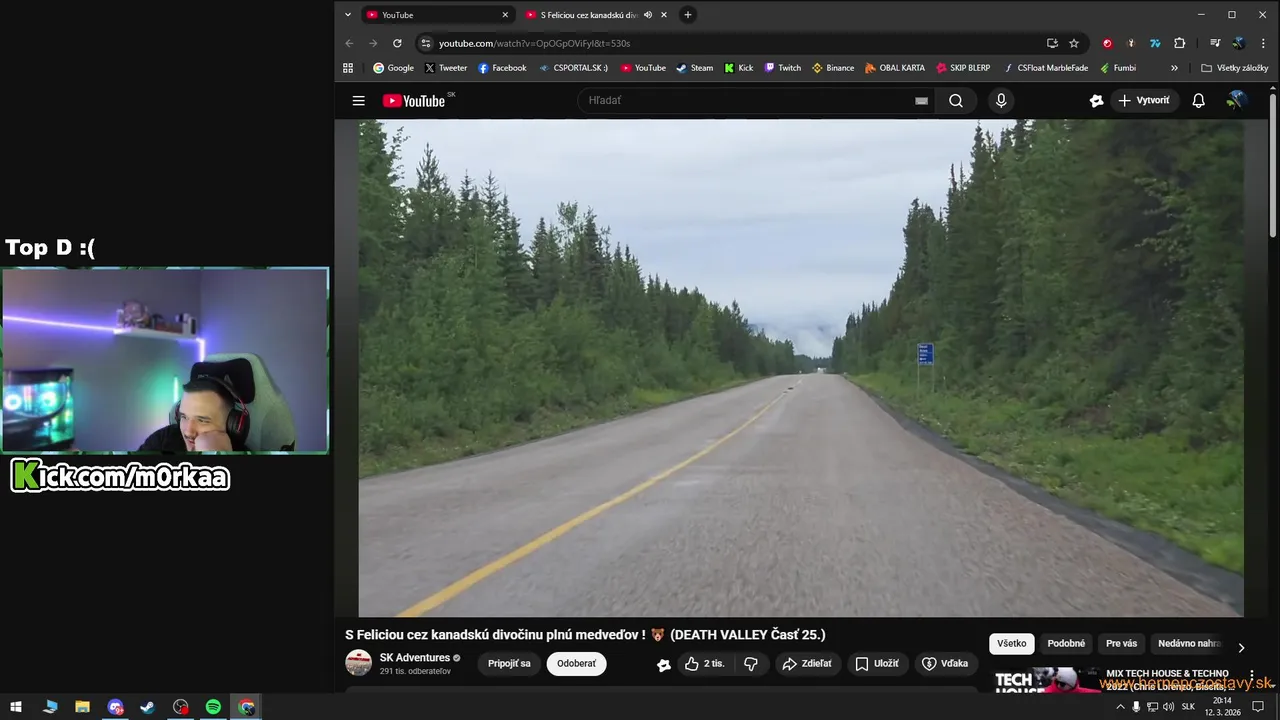The image size is (1280, 720).
Task: Bookmark this page with the star icon
Action: coord(1074,43)
